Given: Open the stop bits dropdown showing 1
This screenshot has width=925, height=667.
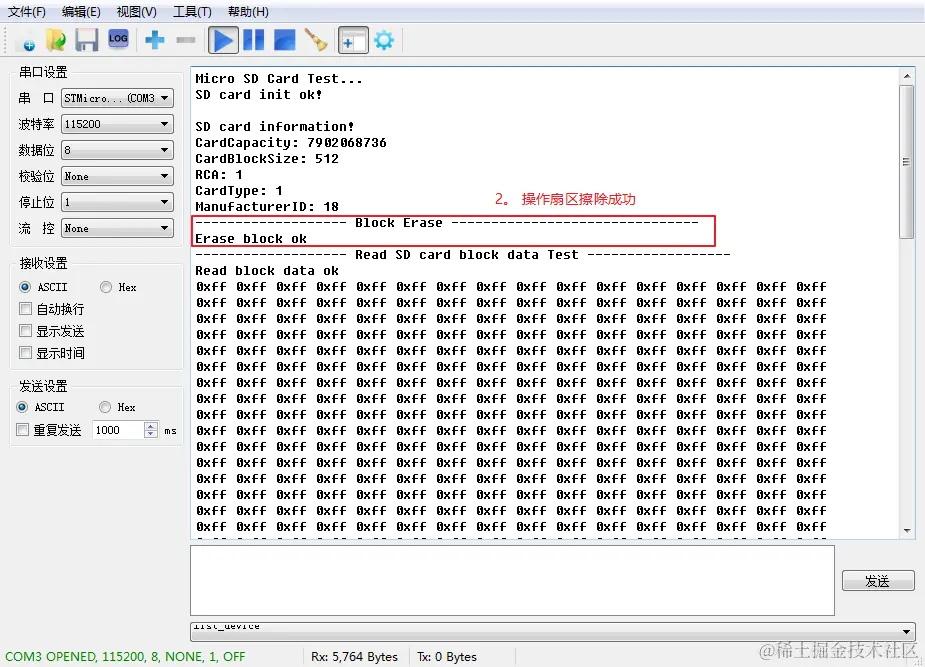Looking at the screenshot, I should [x=117, y=202].
